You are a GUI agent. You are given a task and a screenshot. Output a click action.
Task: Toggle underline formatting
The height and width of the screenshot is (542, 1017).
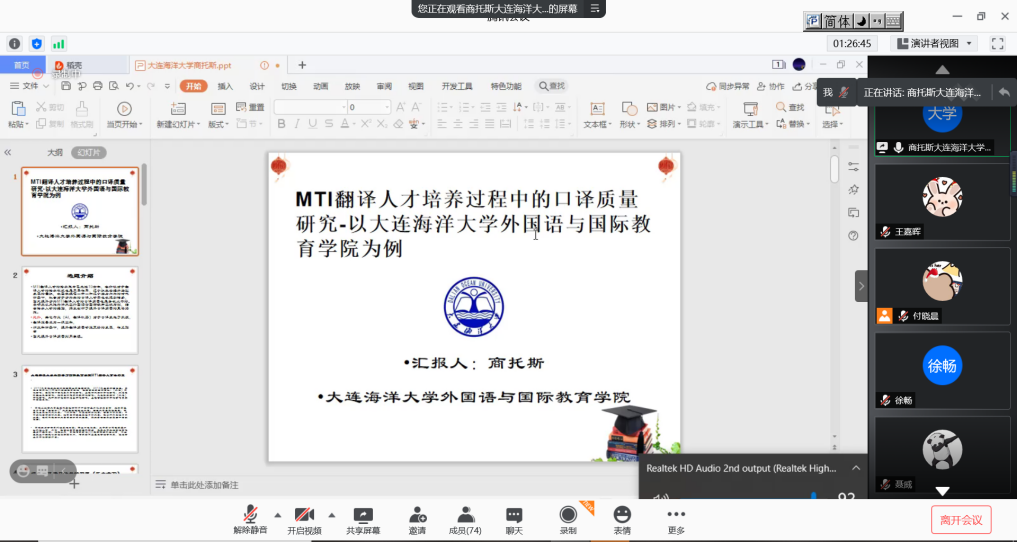click(313, 124)
